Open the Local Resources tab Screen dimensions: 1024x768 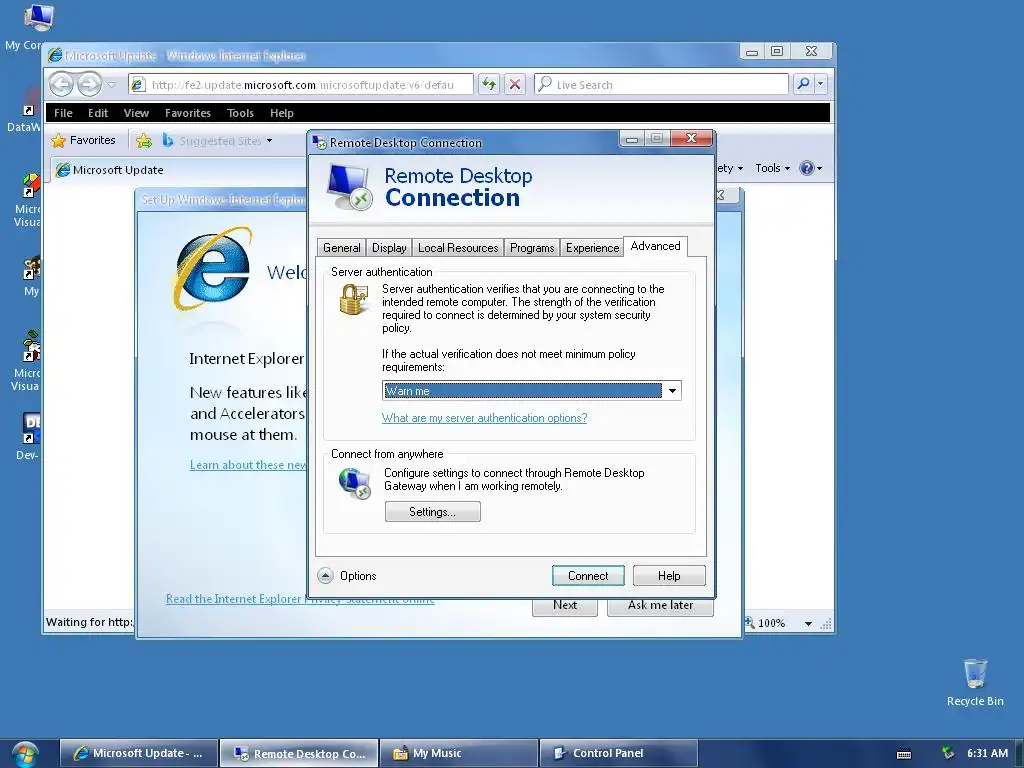(x=458, y=248)
